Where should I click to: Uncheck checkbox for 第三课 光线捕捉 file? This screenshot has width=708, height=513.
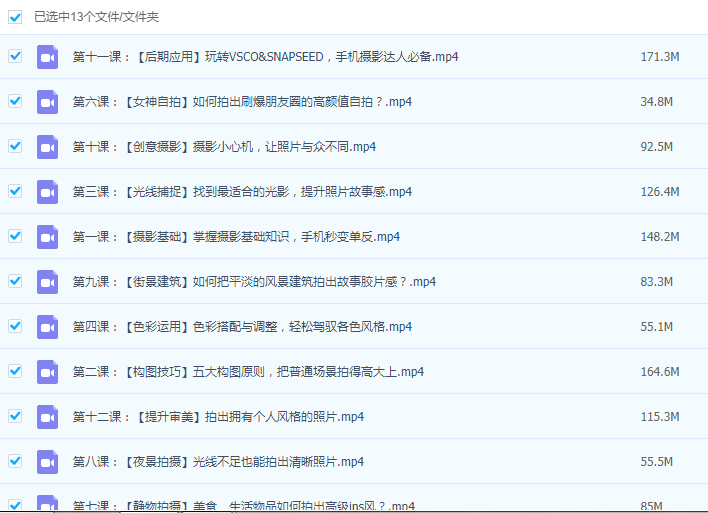pos(15,191)
